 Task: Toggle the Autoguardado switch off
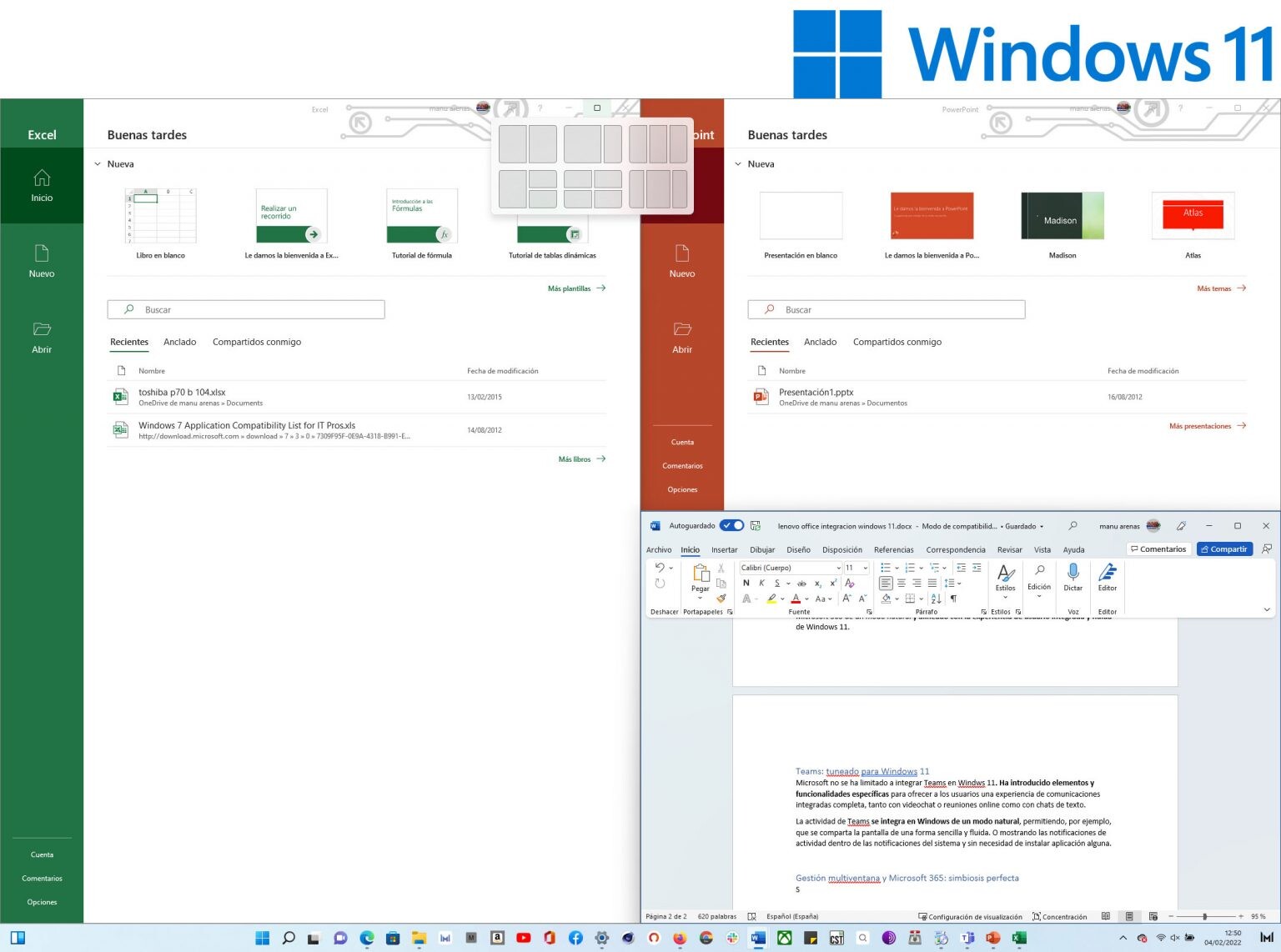(x=731, y=525)
